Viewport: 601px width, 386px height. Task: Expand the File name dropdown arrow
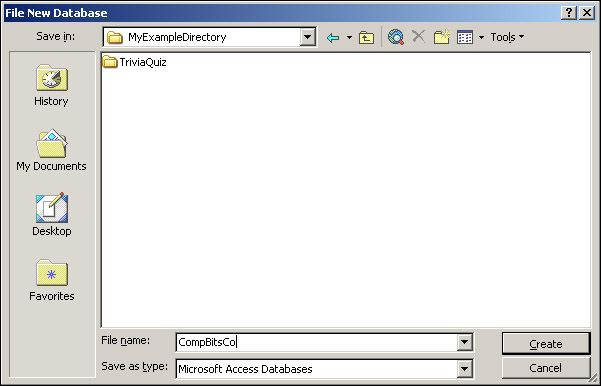click(464, 342)
